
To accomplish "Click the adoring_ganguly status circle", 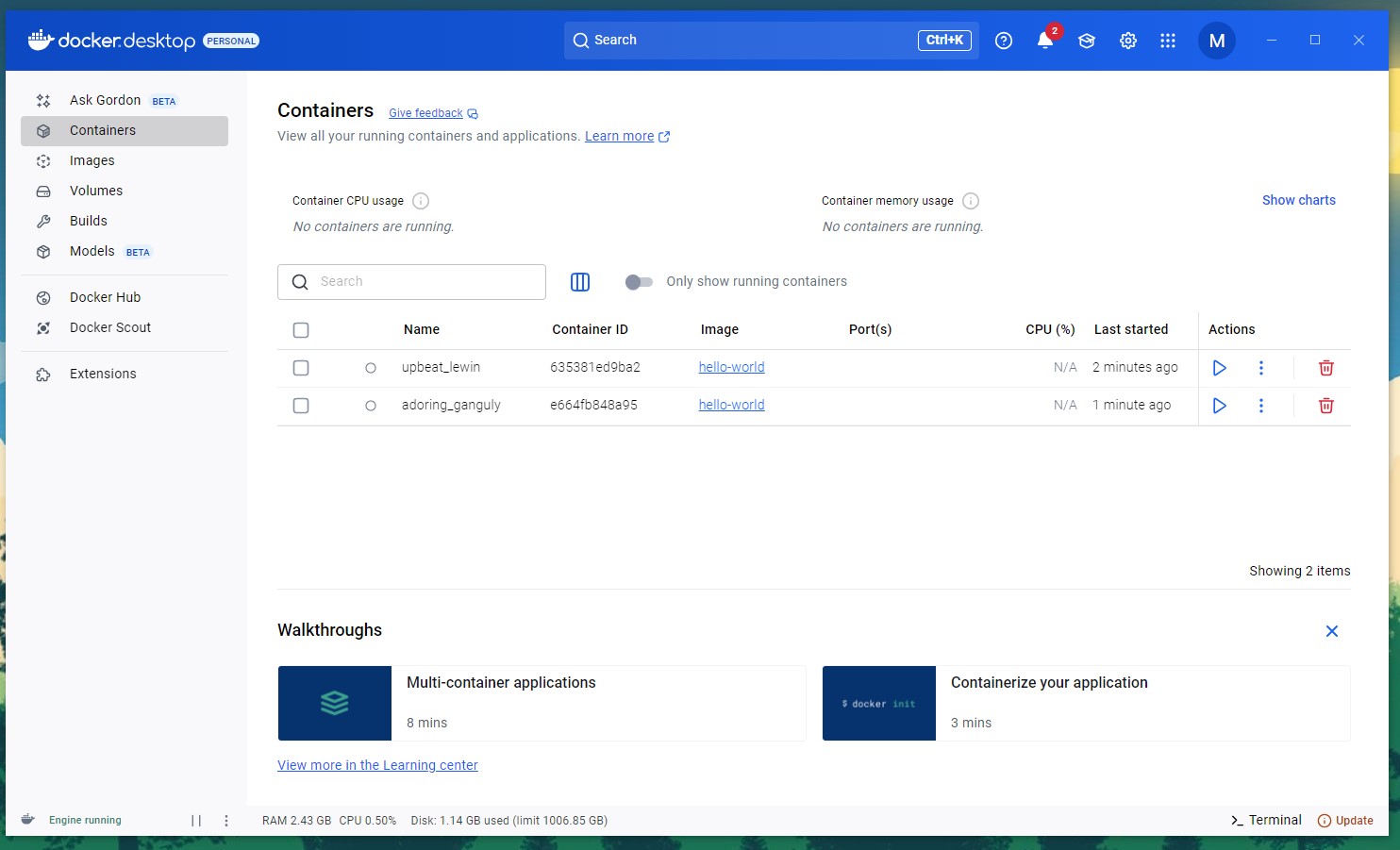I will point(371,406).
